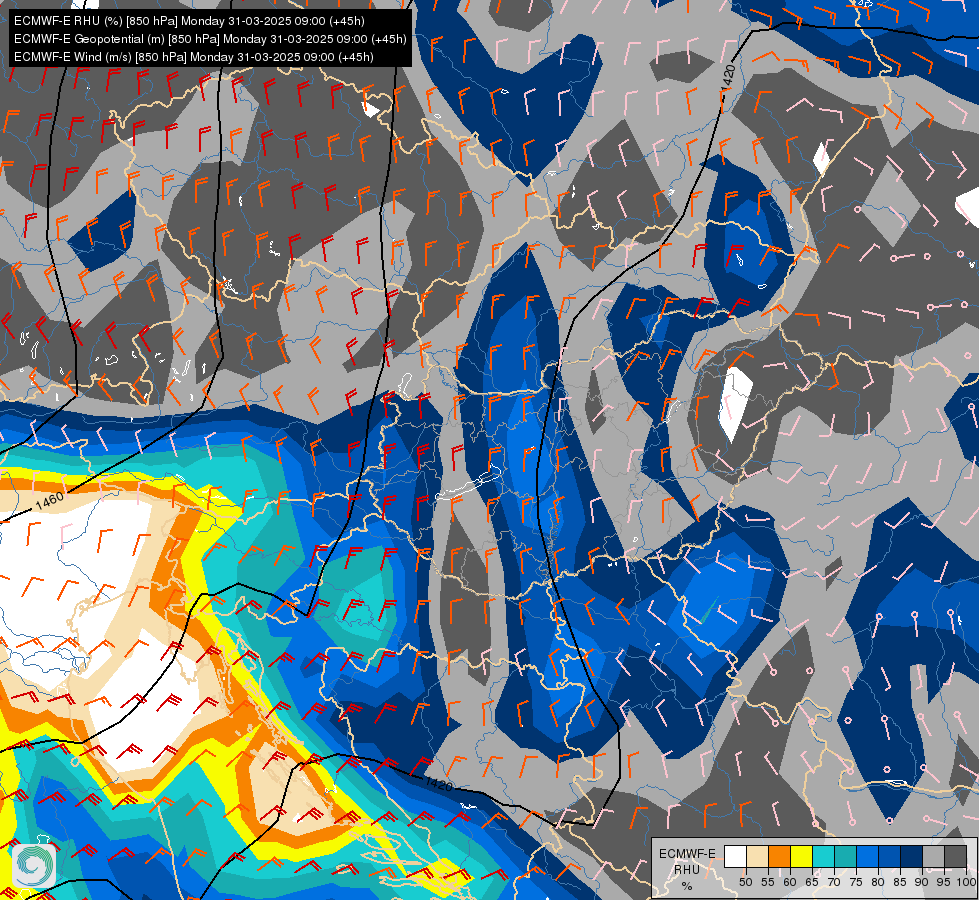Screen dimensions: 979x900
Task: Pick the white legend swatch below 50
Action: [735, 856]
